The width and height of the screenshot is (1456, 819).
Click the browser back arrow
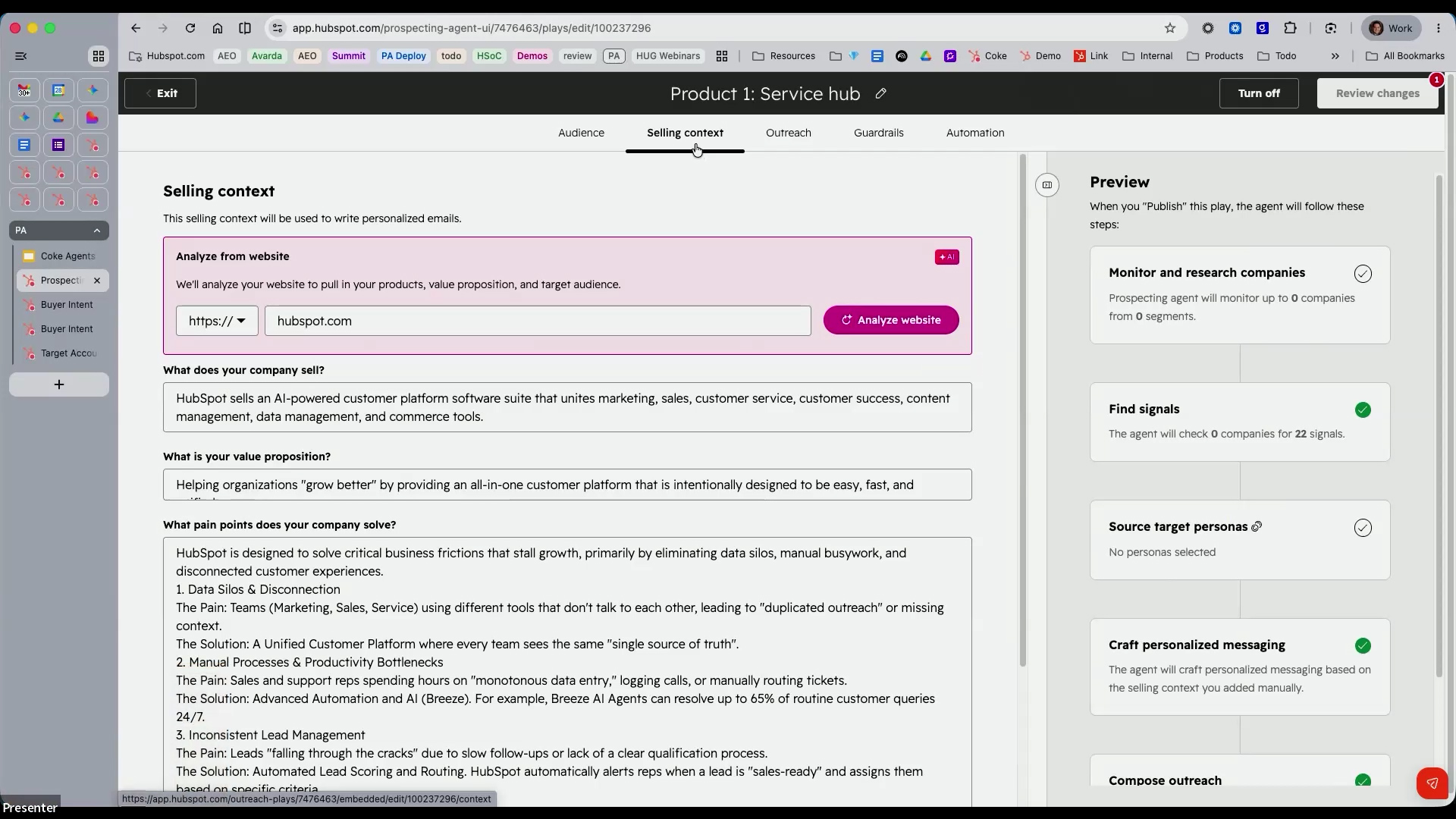coord(136,28)
